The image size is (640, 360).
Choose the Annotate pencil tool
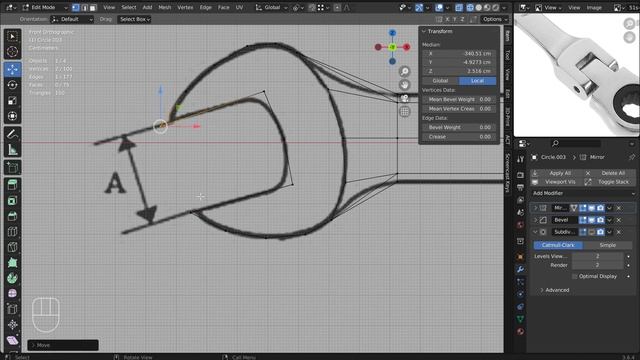(12, 134)
